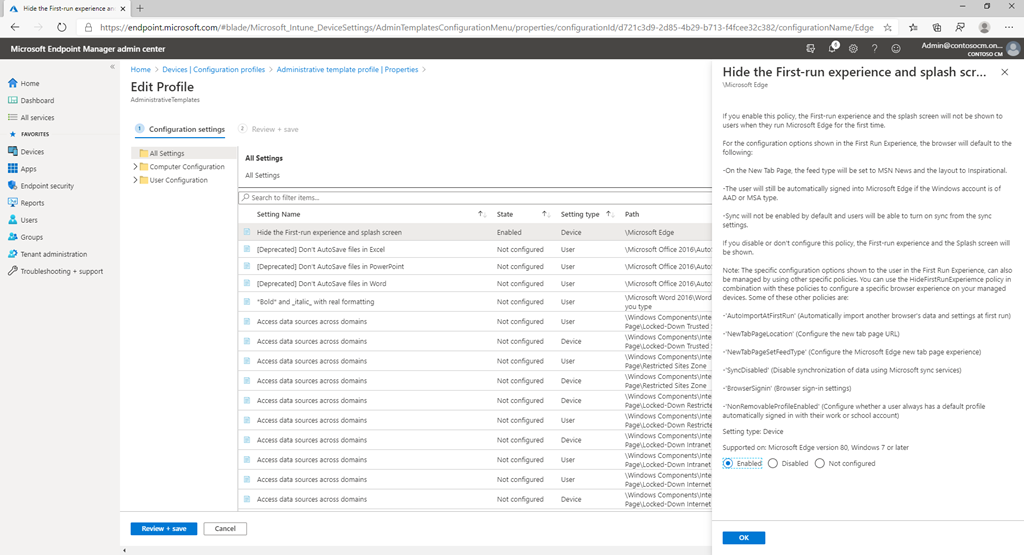
Task: Open the Endpoint security shield icon
Action: coord(13,186)
